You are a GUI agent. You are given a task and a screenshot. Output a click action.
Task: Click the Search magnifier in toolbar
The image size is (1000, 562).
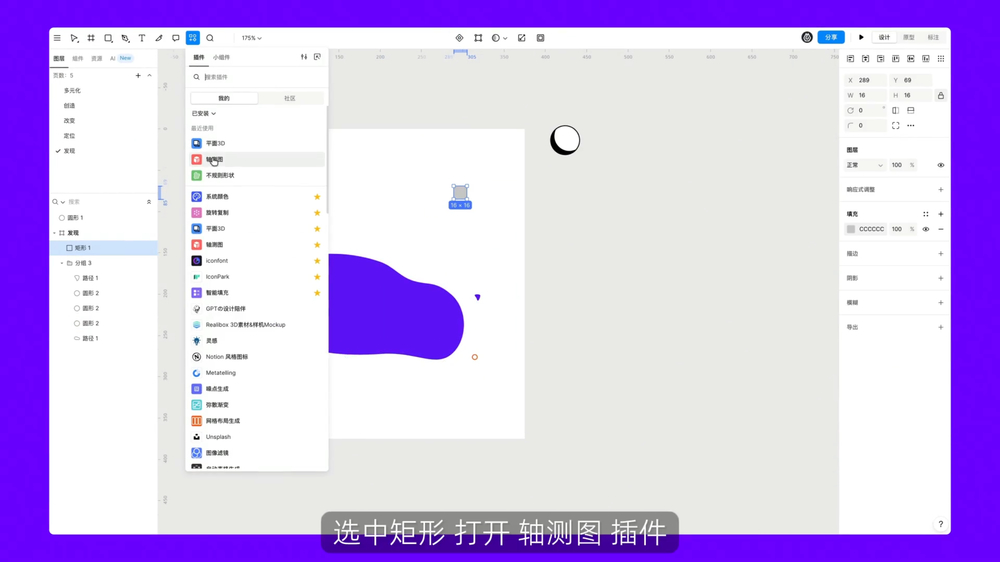tap(210, 38)
